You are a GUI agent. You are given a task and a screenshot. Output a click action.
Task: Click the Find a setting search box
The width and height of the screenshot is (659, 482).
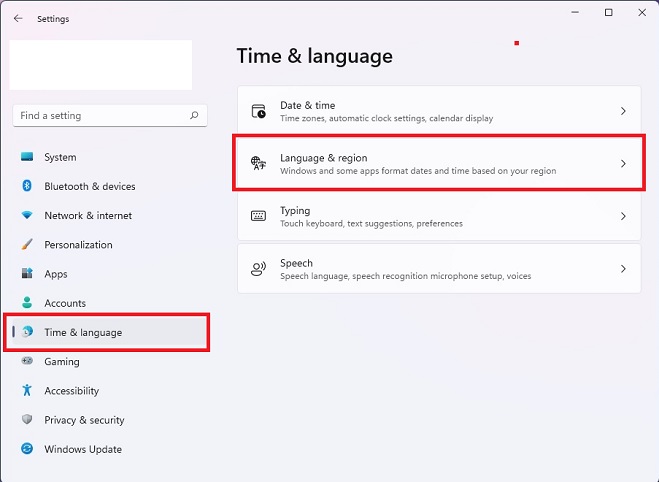coord(110,116)
